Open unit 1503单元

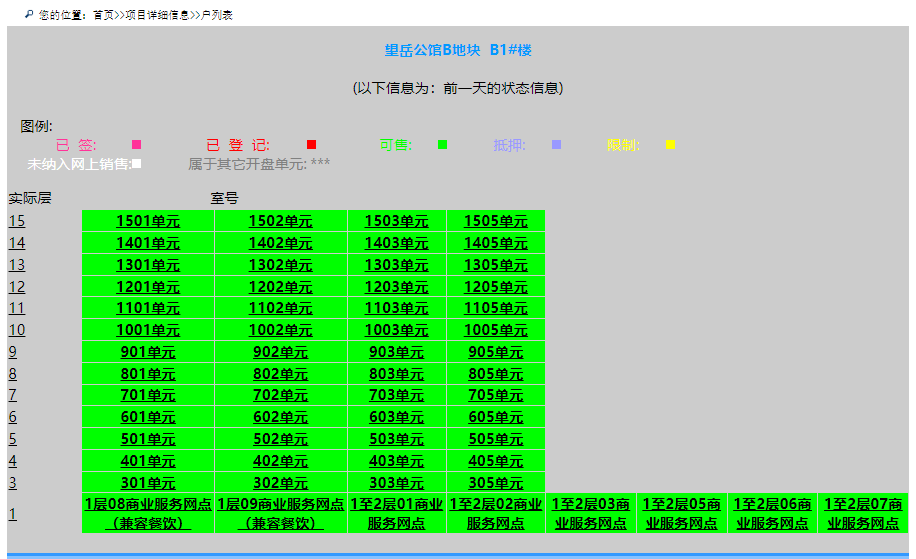[397, 221]
